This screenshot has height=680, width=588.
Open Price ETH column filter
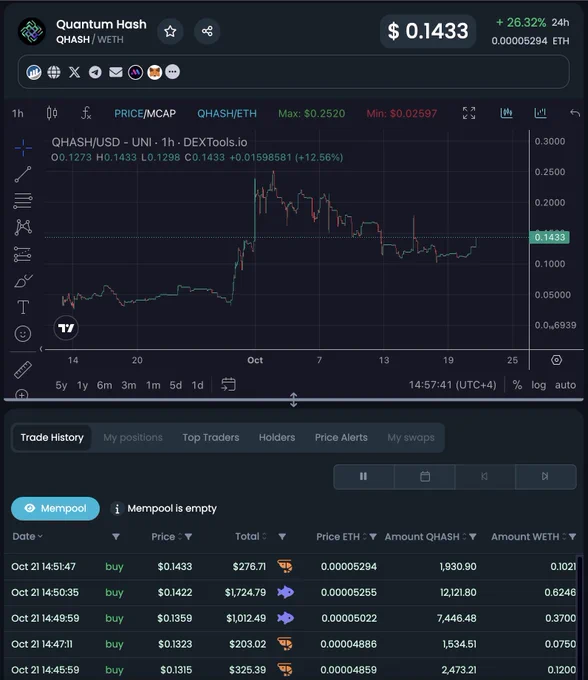373,537
